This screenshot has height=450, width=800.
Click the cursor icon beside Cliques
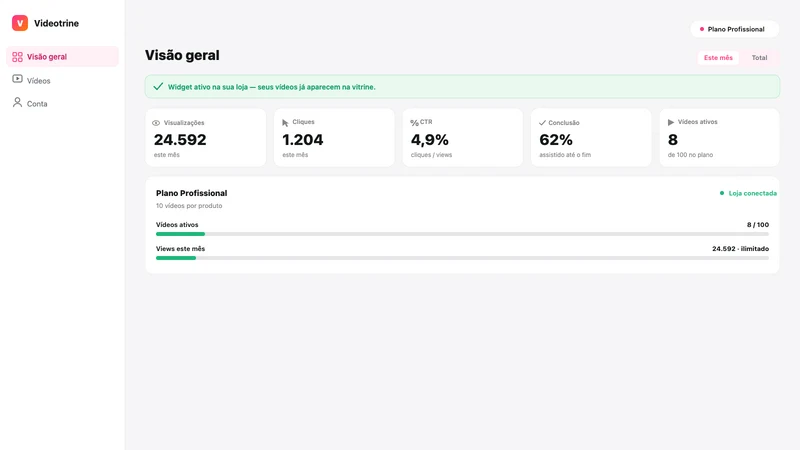[x=285, y=123]
